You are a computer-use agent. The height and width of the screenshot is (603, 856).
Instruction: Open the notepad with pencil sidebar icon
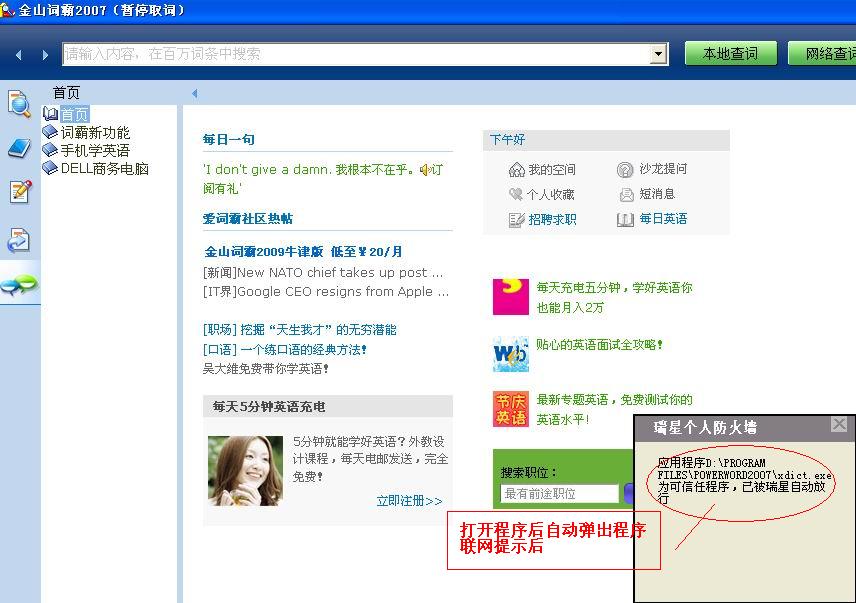pos(20,192)
